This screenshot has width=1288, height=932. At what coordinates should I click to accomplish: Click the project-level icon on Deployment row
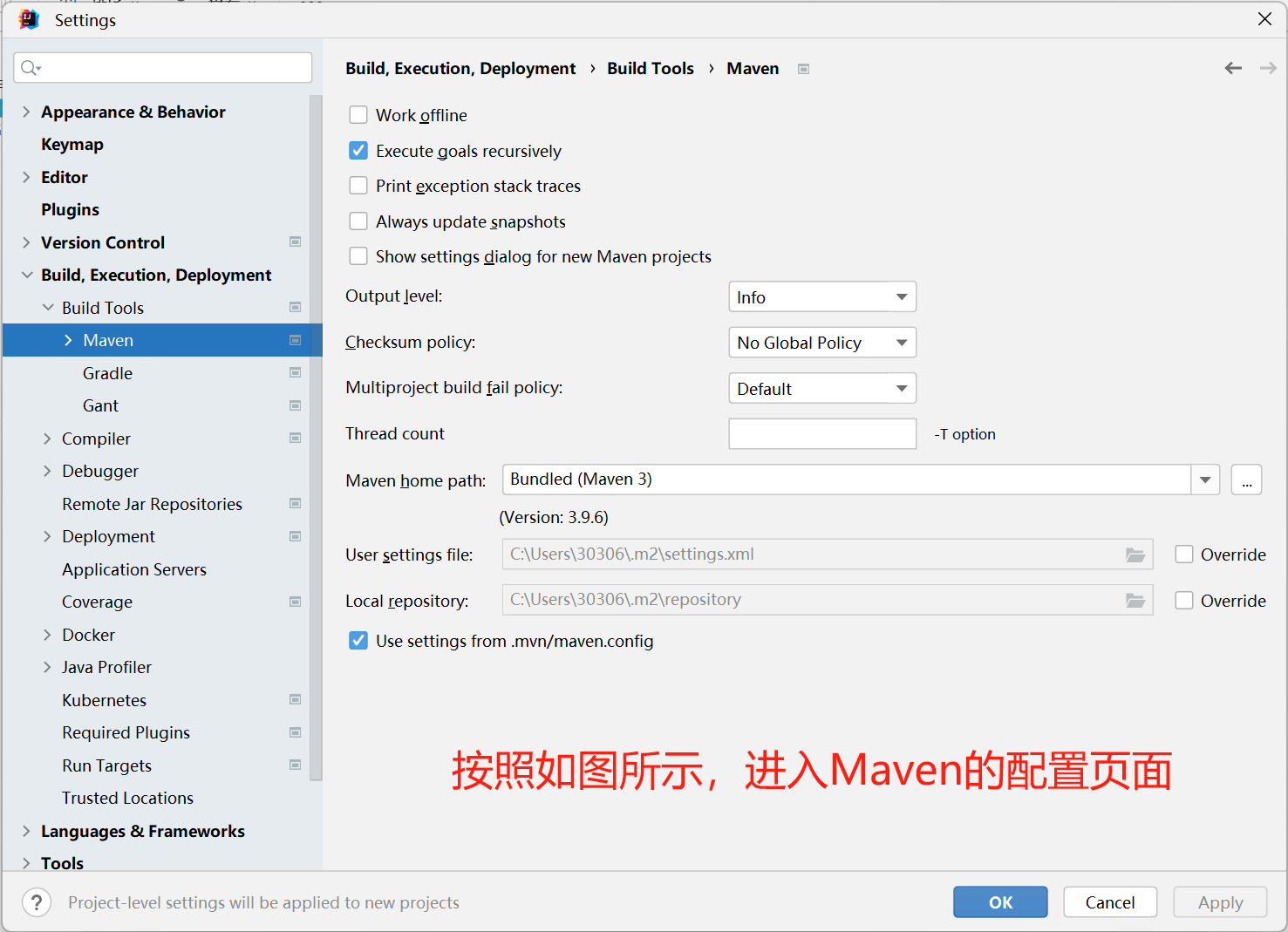(296, 536)
